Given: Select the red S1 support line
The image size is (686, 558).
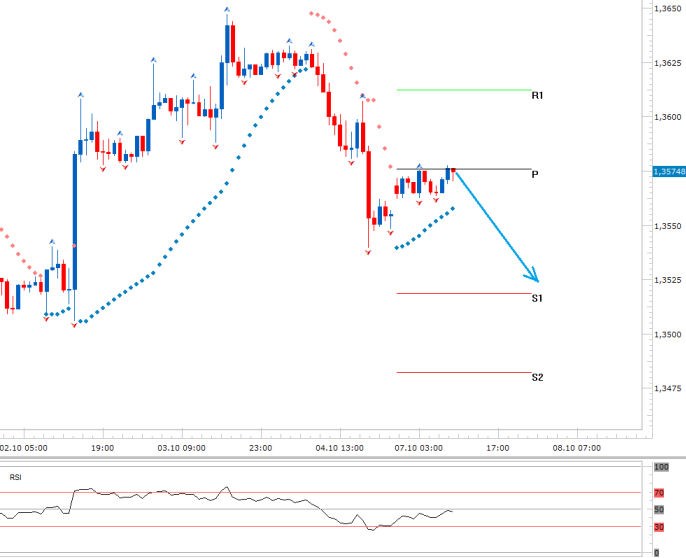Looking at the screenshot, I should (x=464, y=293).
